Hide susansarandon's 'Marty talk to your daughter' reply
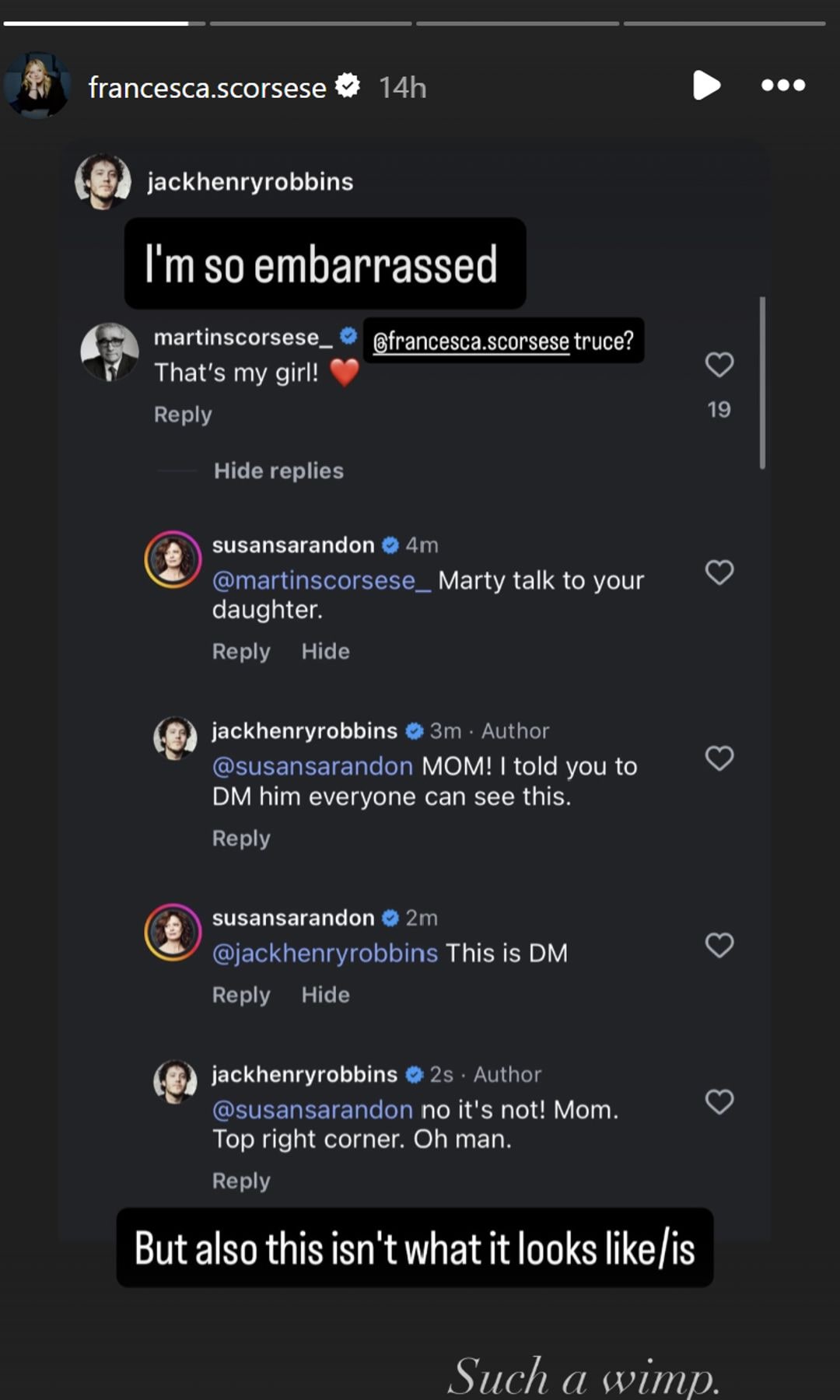 [x=325, y=651]
